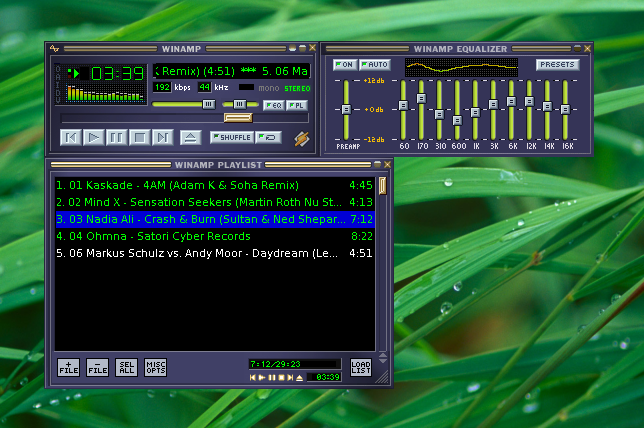Skip to next track in main window
Image resolution: width=644 pixels, height=428 pixels.
click(x=162, y=138)
